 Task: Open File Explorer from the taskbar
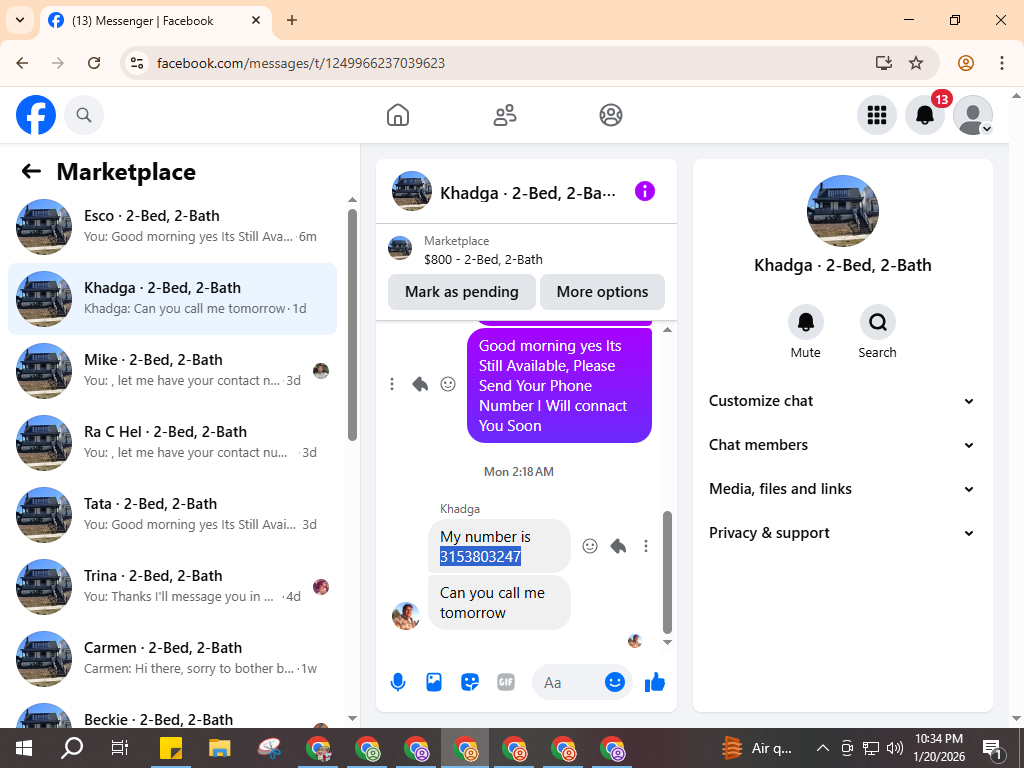219,748
